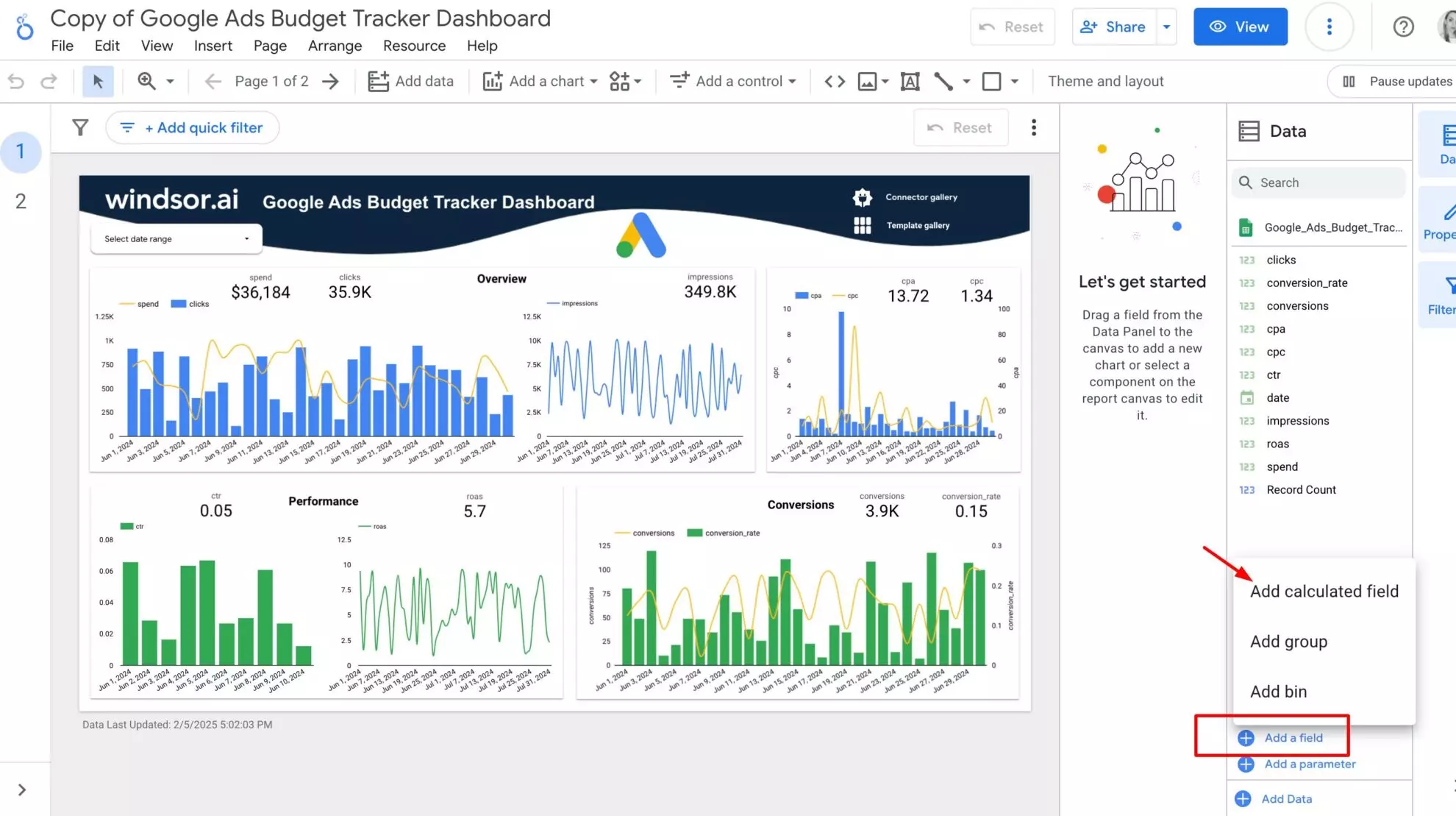
Task: Click the Template gallery grid icon
Action: (863, 226)
